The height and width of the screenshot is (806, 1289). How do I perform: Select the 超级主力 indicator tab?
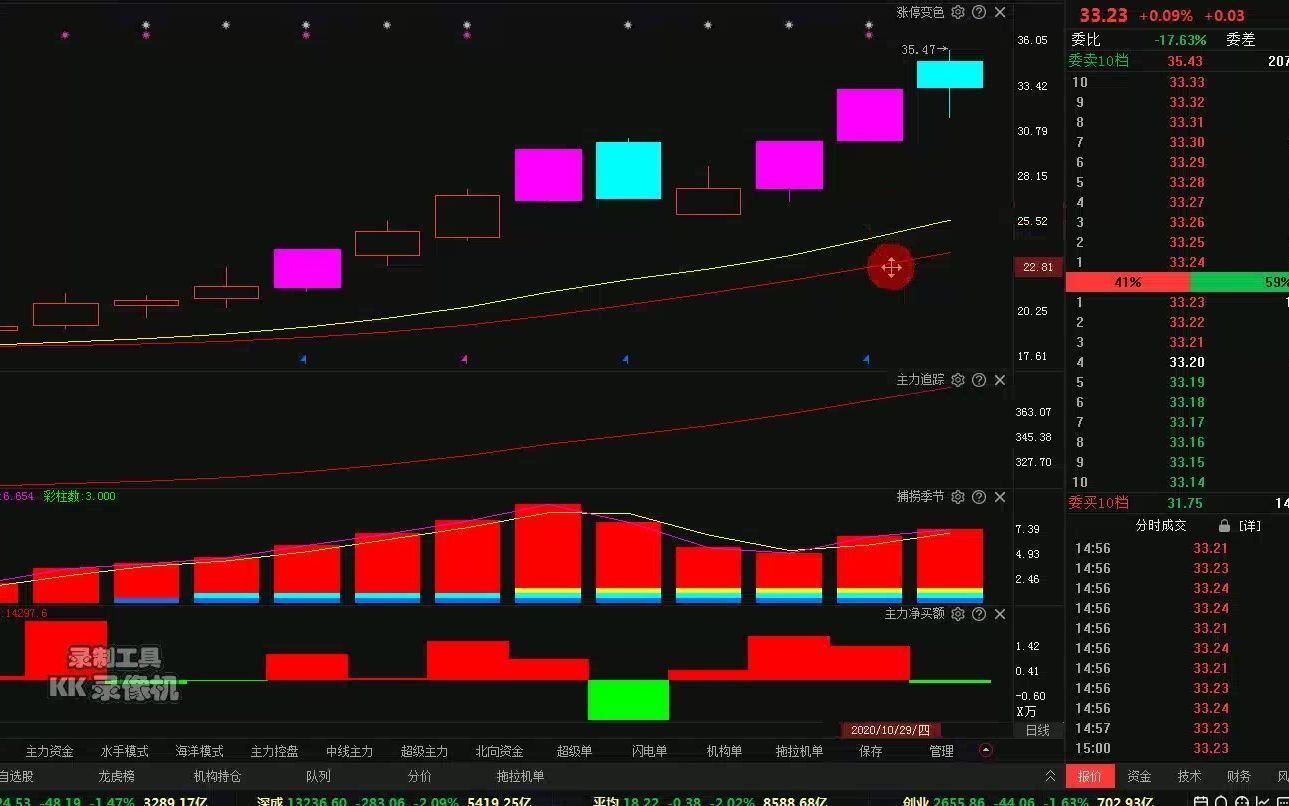pyautogui.click(x=425, y=751)
